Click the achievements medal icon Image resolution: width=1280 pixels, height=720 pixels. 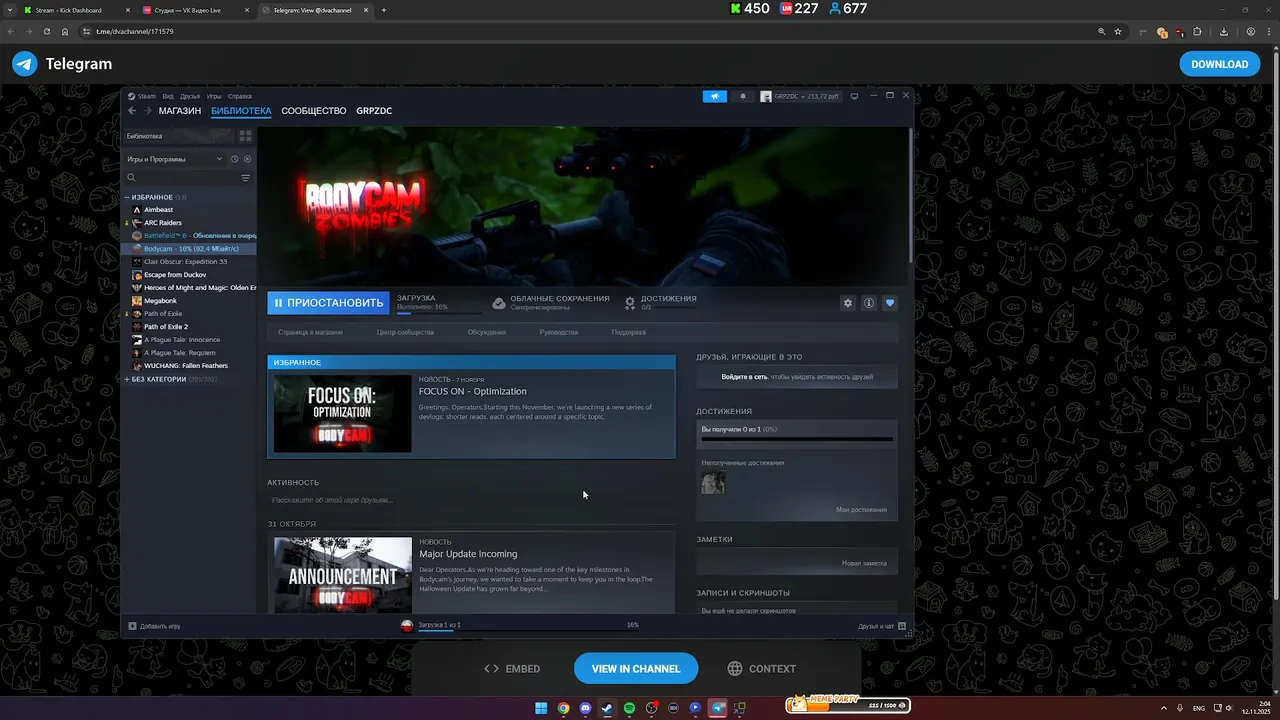coord(630,303)
